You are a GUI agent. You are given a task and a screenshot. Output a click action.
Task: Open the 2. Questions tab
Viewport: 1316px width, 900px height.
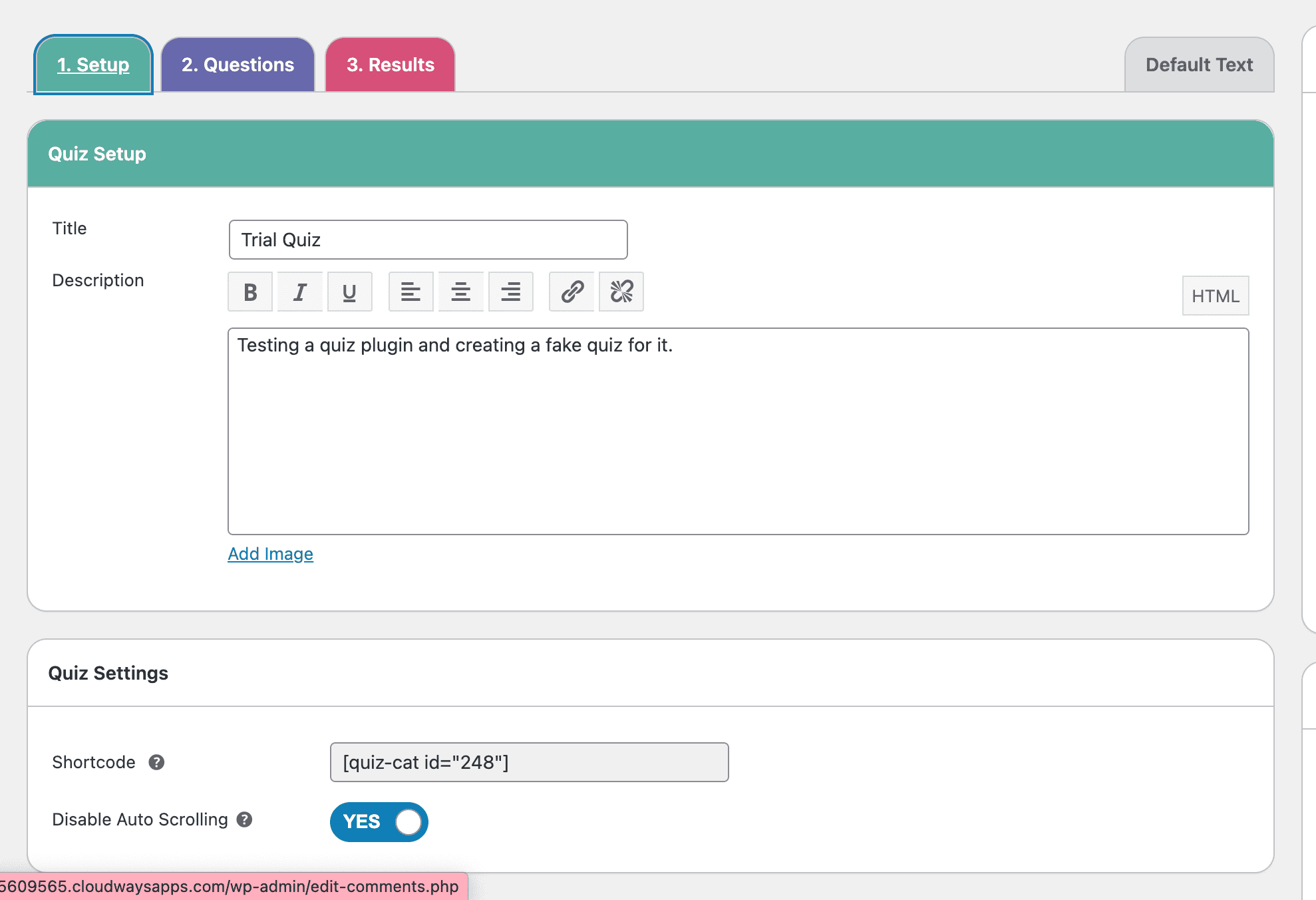click(238, 65)
